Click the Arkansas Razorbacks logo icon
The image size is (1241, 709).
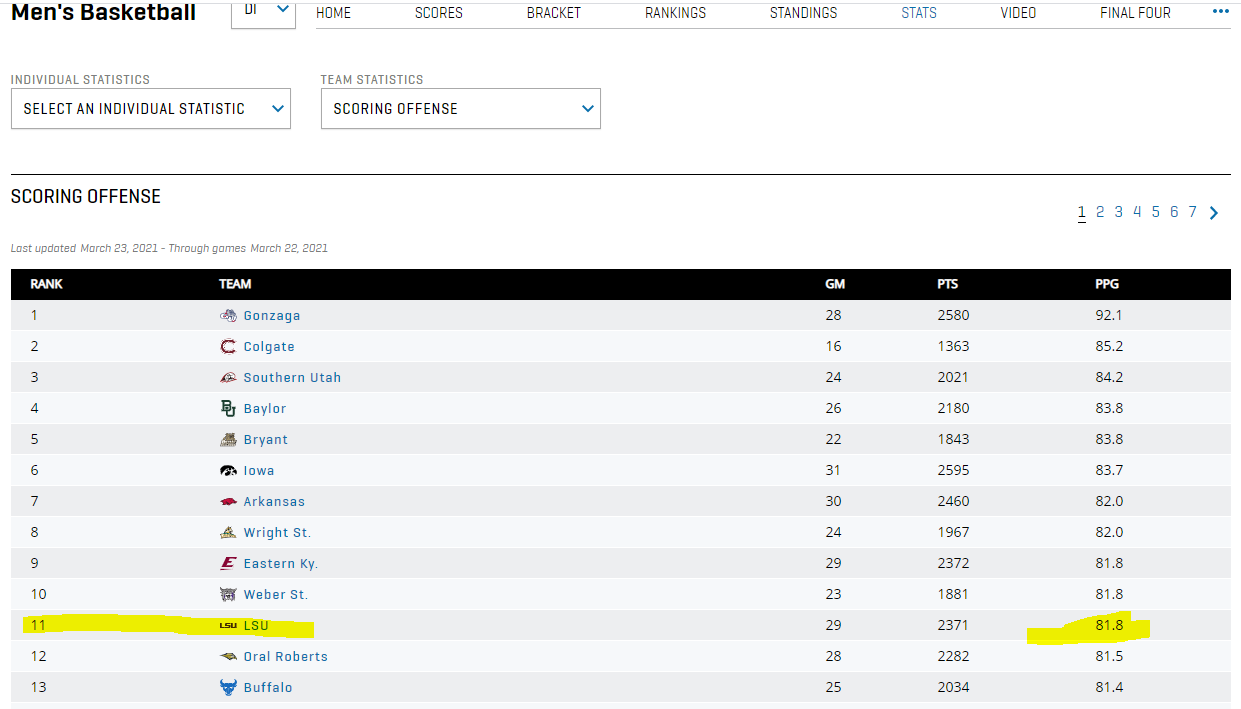228,501
